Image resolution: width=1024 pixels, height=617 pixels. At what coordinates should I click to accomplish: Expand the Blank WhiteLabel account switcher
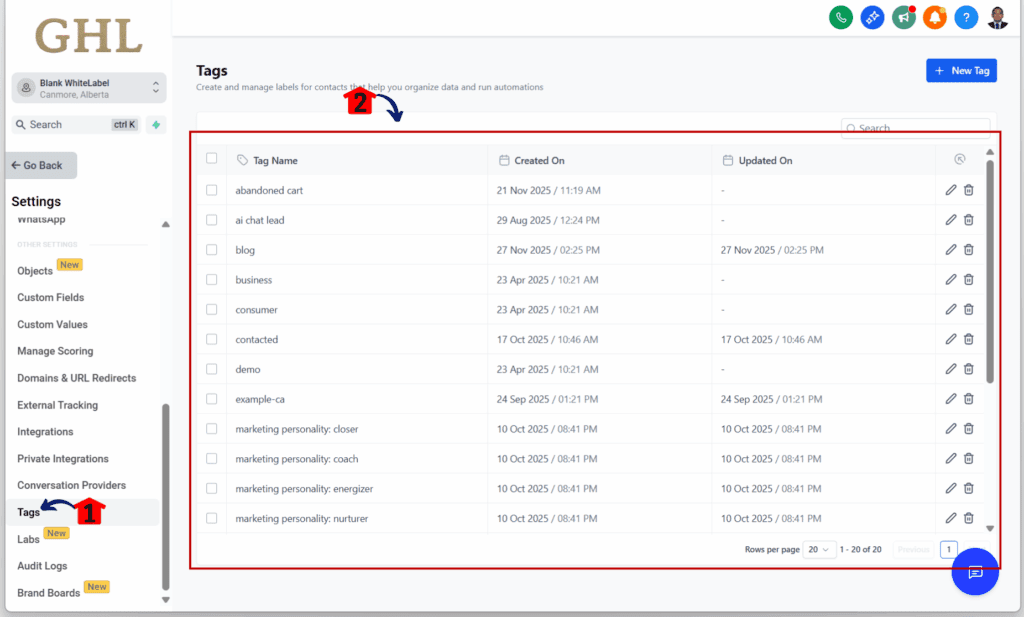tap(88, 88)
